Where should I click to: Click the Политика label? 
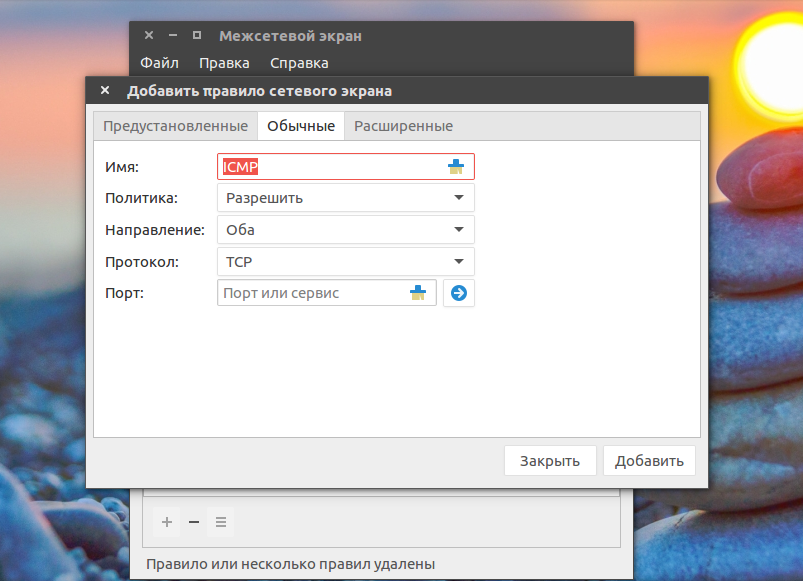141,198
